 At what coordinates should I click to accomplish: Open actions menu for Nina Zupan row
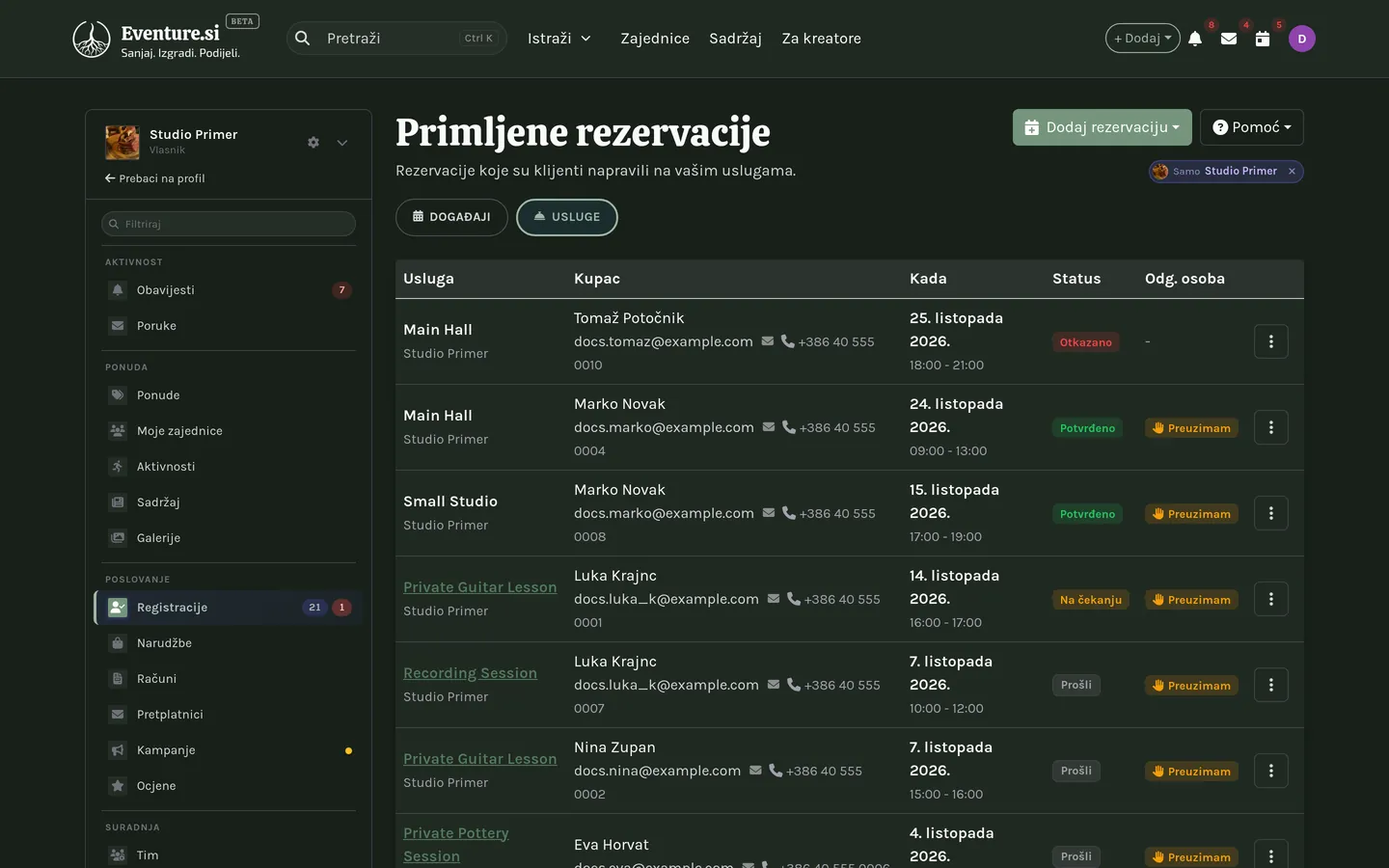(x=1271, y=771)
